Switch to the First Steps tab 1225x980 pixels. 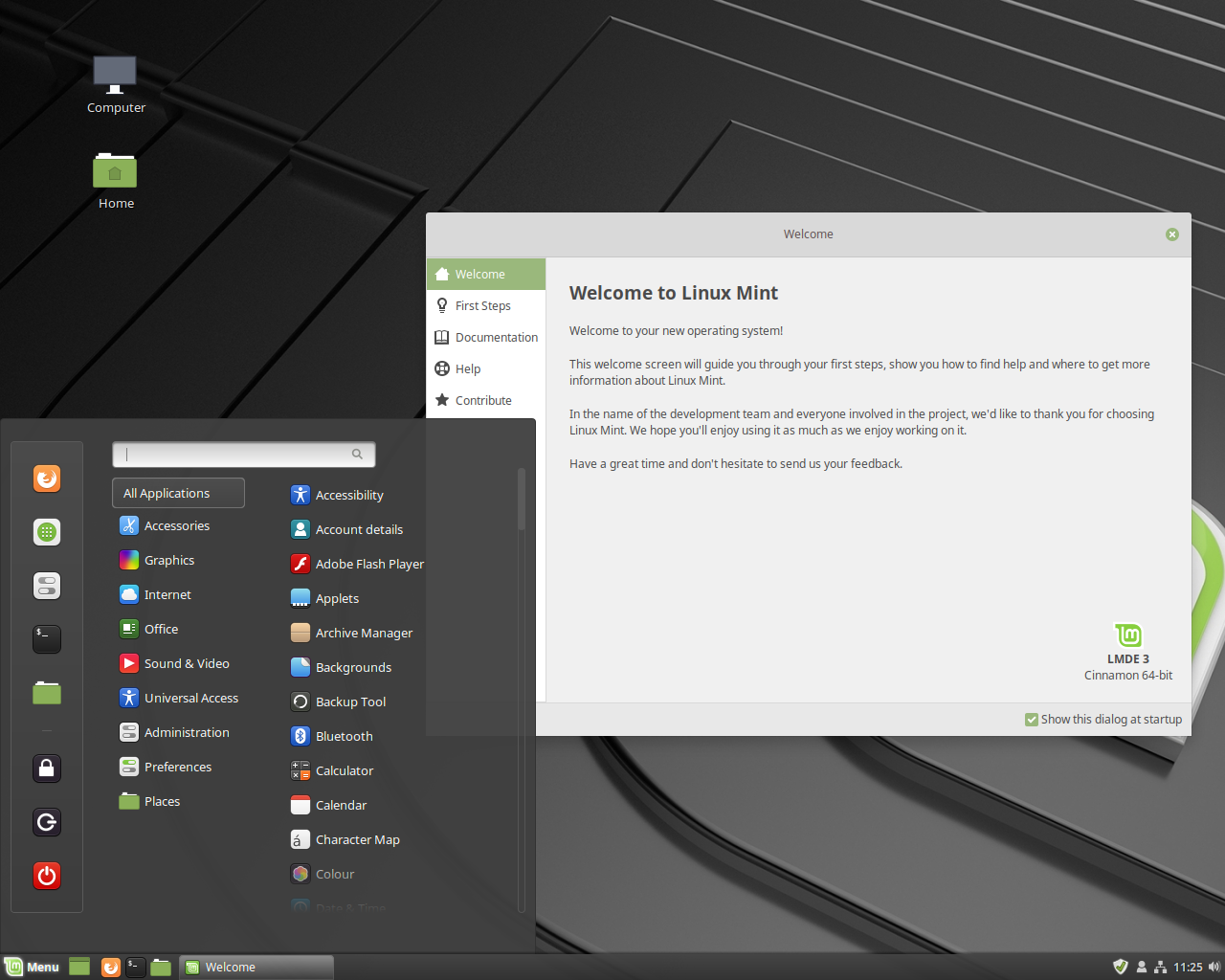[486, 305]
